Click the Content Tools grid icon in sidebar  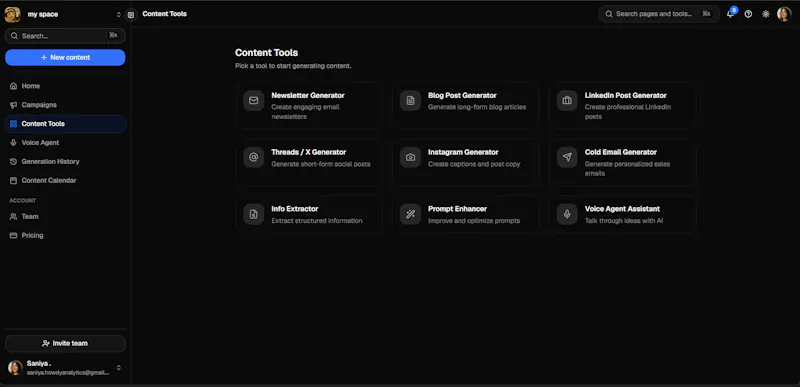coord(13,124)
